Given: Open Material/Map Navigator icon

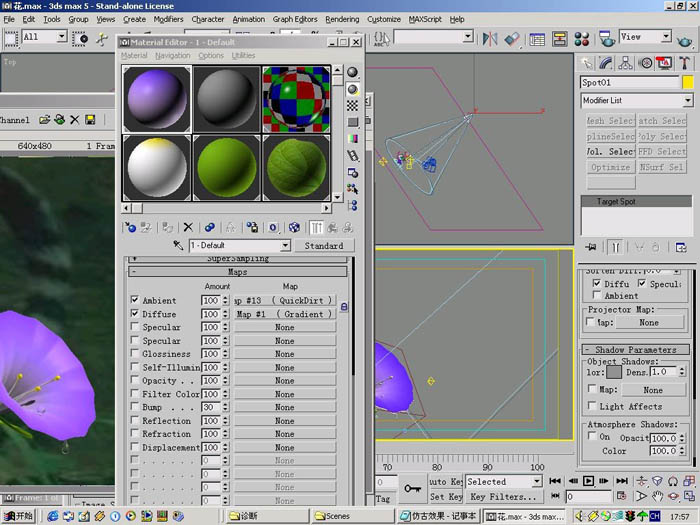Looking at the screenshot, I should 353,206.
